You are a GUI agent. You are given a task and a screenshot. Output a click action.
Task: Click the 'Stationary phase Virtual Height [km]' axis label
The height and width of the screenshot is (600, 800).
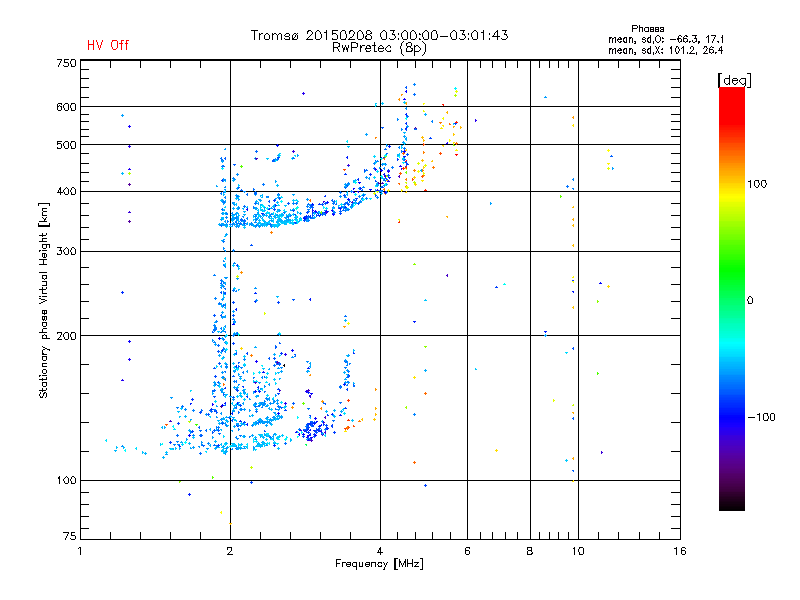click(x=44, y=300)
